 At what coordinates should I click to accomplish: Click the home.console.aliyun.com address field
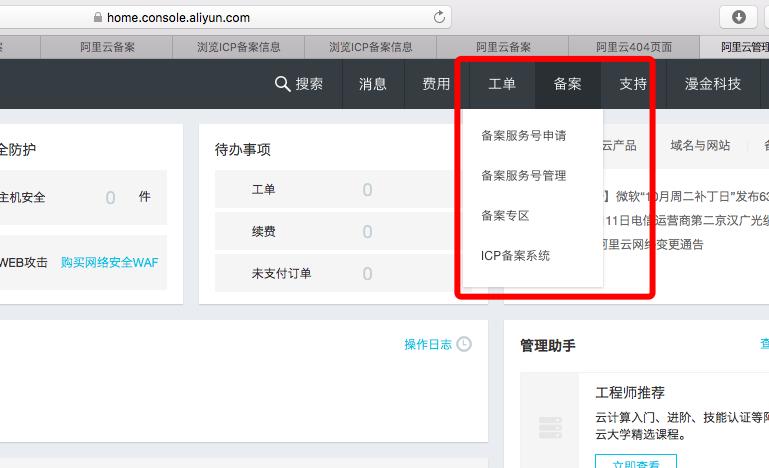pyautogui.click(x=226, y=17)
